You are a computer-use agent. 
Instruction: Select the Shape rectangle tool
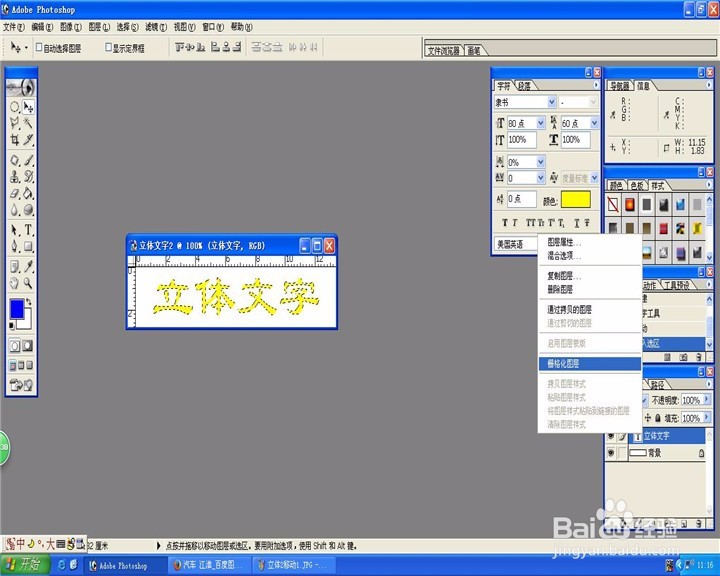pyautogui.click(x=28, y=246)
